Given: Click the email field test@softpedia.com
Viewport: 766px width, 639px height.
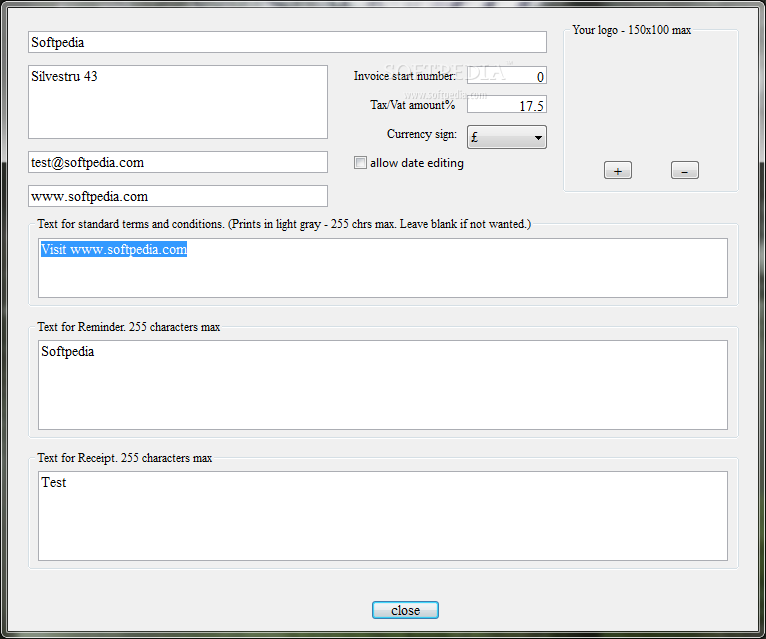Looking at the screenshot, I should click(x=178, y=162).
